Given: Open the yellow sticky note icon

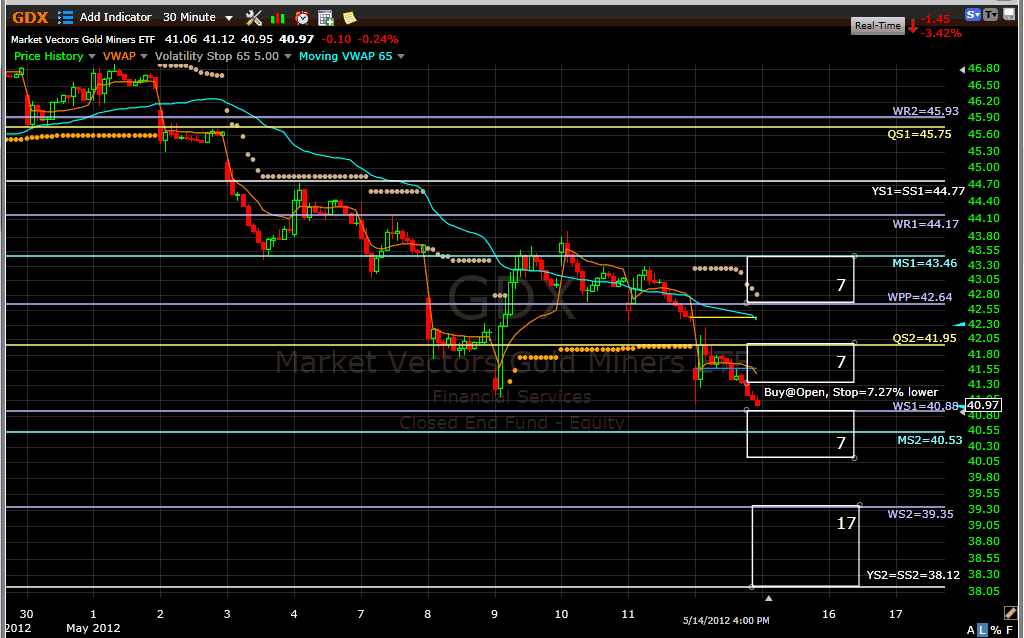Looking at the screenshot, I should 349,18.
